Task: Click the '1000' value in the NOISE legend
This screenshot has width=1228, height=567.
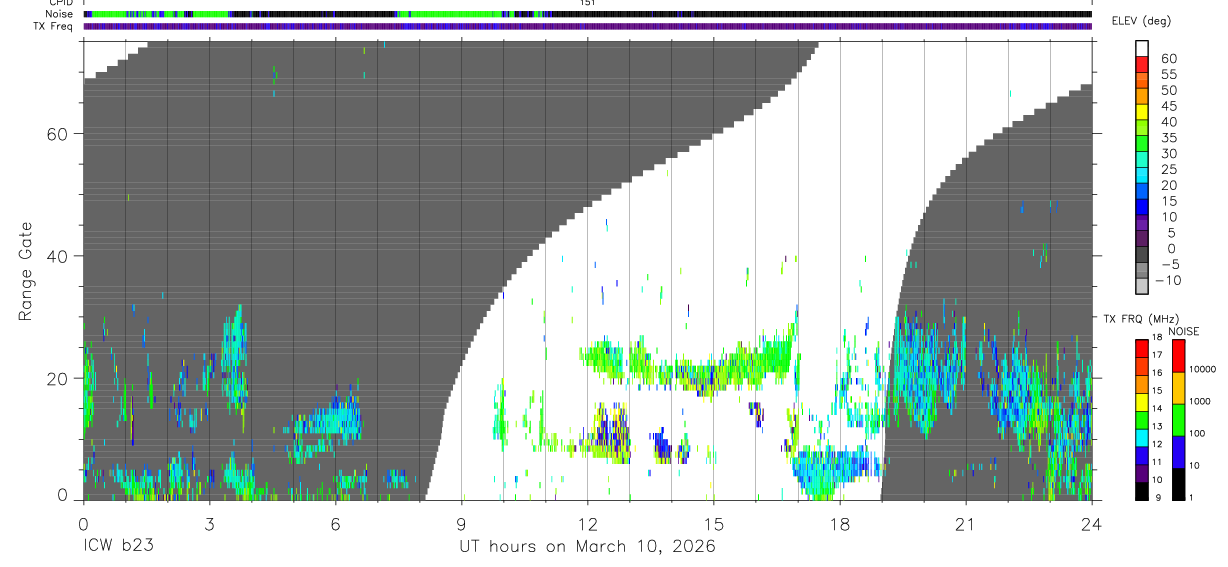Action: point(1202,401)
